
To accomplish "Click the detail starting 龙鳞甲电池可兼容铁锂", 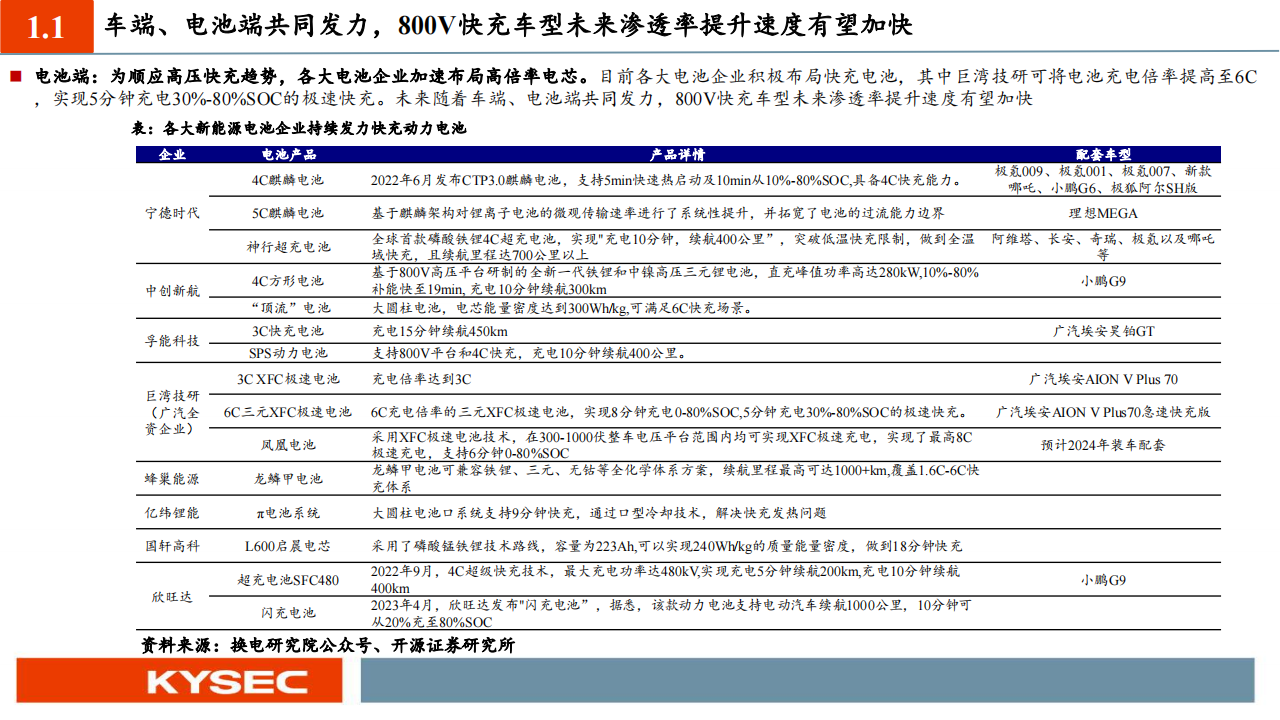I will (675, 479).
